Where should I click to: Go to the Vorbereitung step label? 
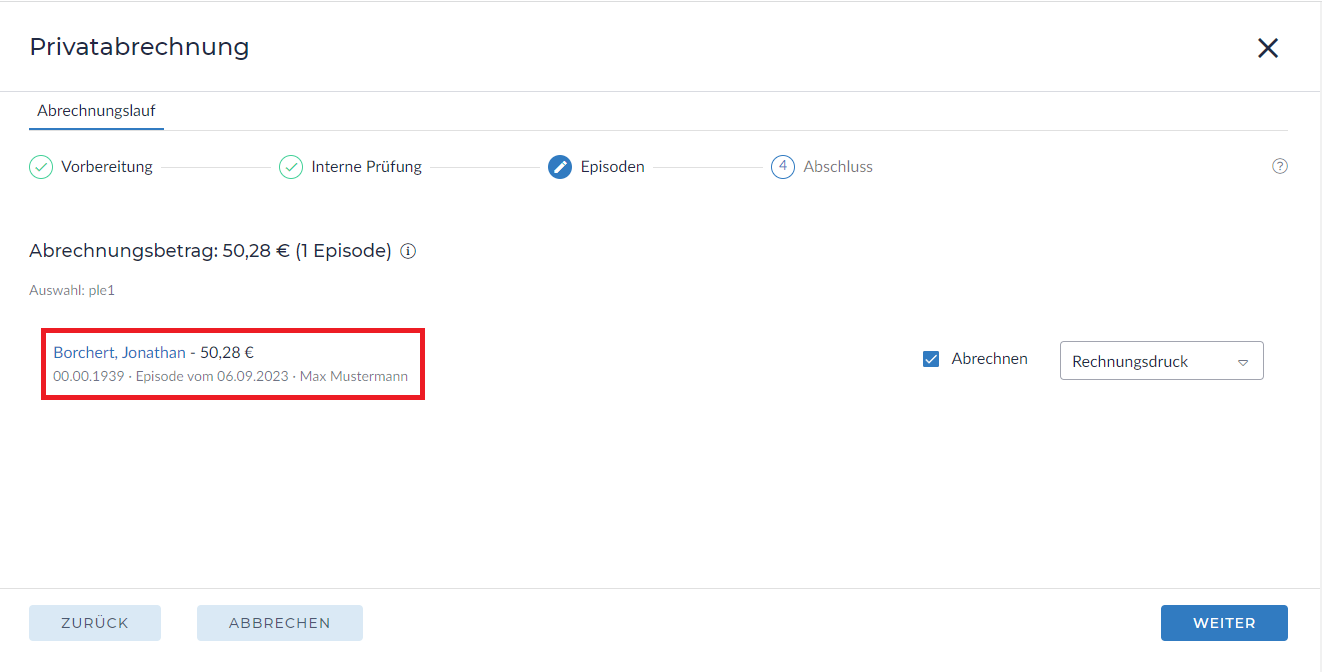click(107, 167)
